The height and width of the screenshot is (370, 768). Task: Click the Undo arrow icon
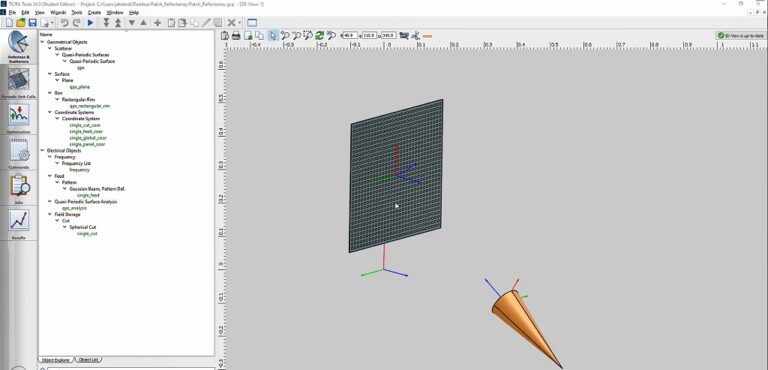64,23
